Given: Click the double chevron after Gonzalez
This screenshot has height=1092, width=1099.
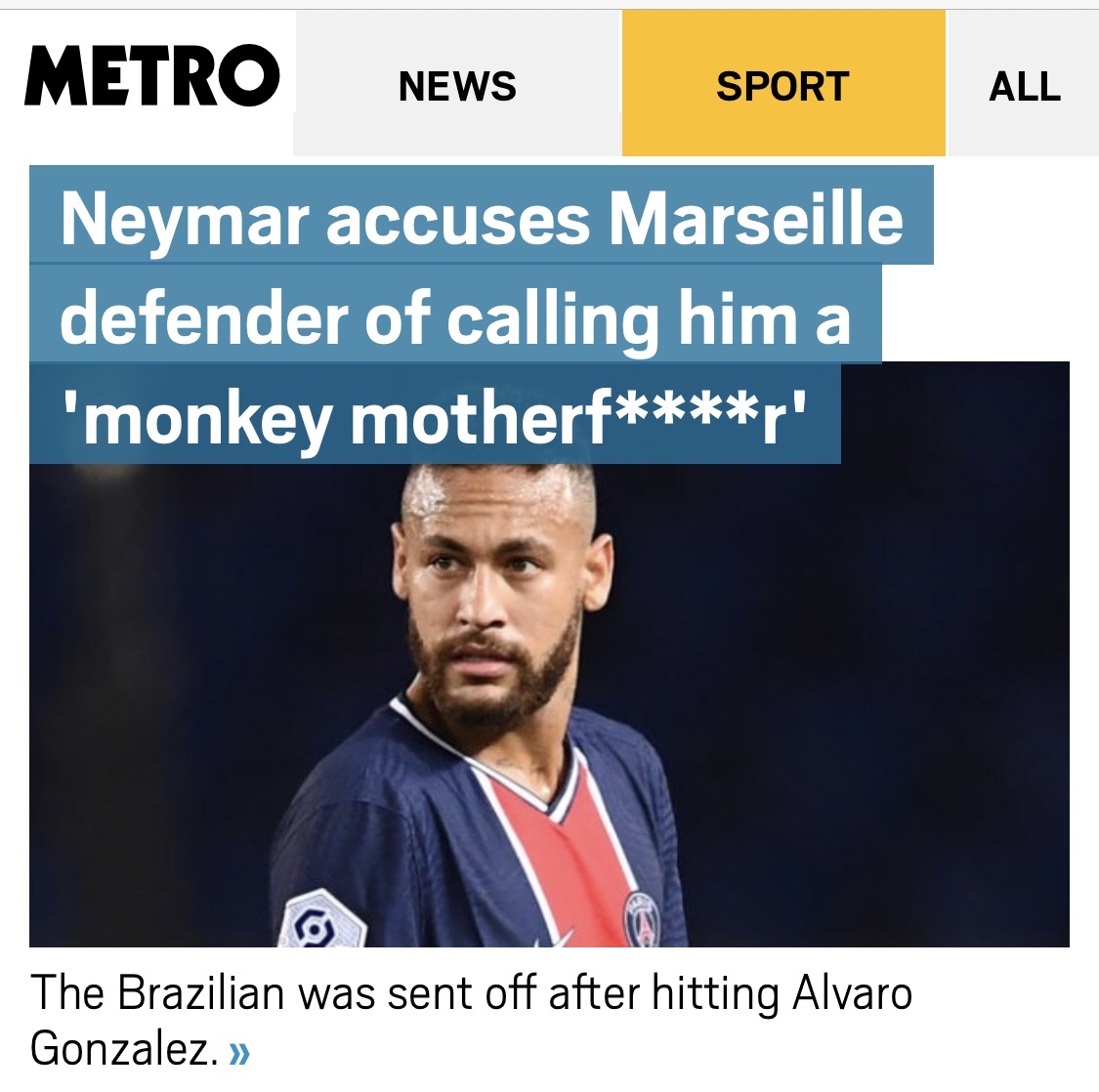Looking at the screenshot, I should tap(239, 1052).
